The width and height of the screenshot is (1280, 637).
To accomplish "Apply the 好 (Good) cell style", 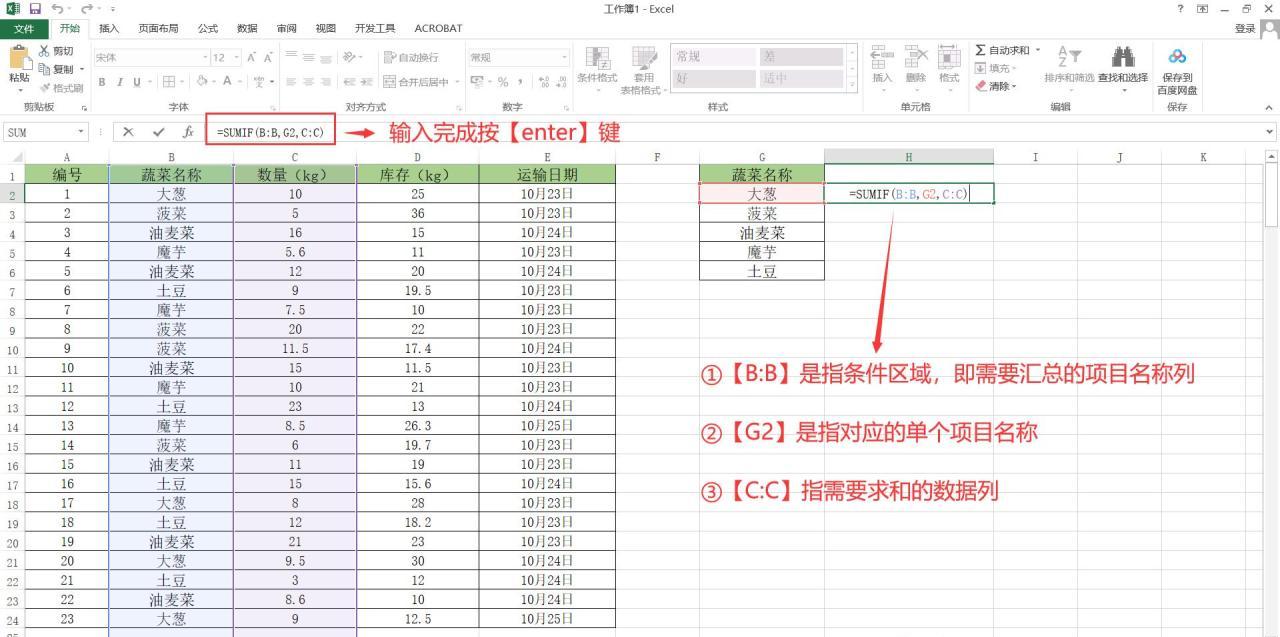I will [714, 78].
